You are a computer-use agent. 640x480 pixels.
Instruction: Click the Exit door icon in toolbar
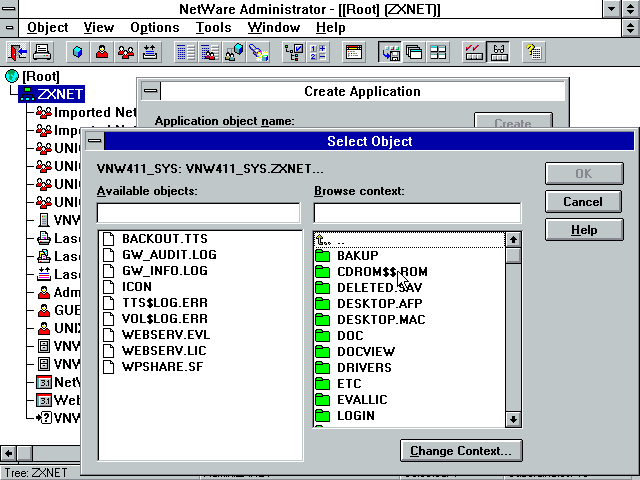pos(18,52)
